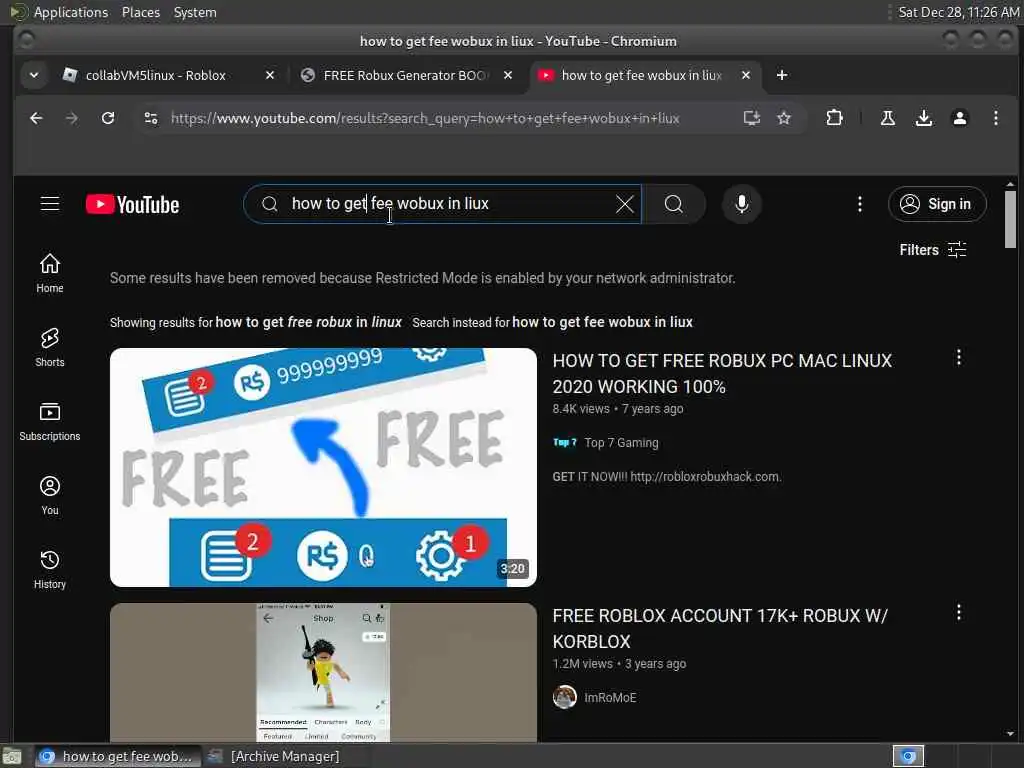
Task: Click the ImRoMoE channel avatar
Action: [565, 697]
